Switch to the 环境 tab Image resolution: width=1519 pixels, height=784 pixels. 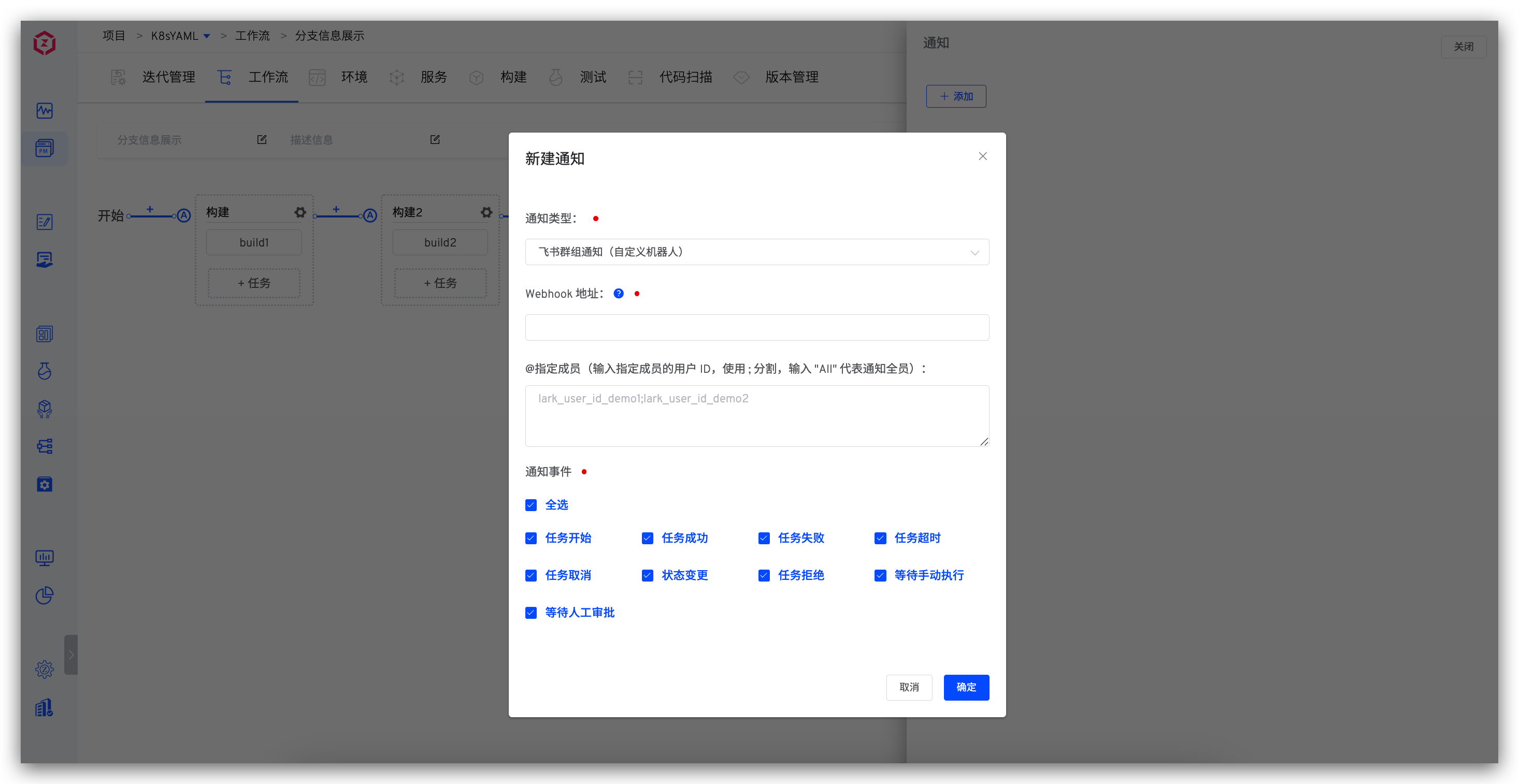click(x=354, y=77)
